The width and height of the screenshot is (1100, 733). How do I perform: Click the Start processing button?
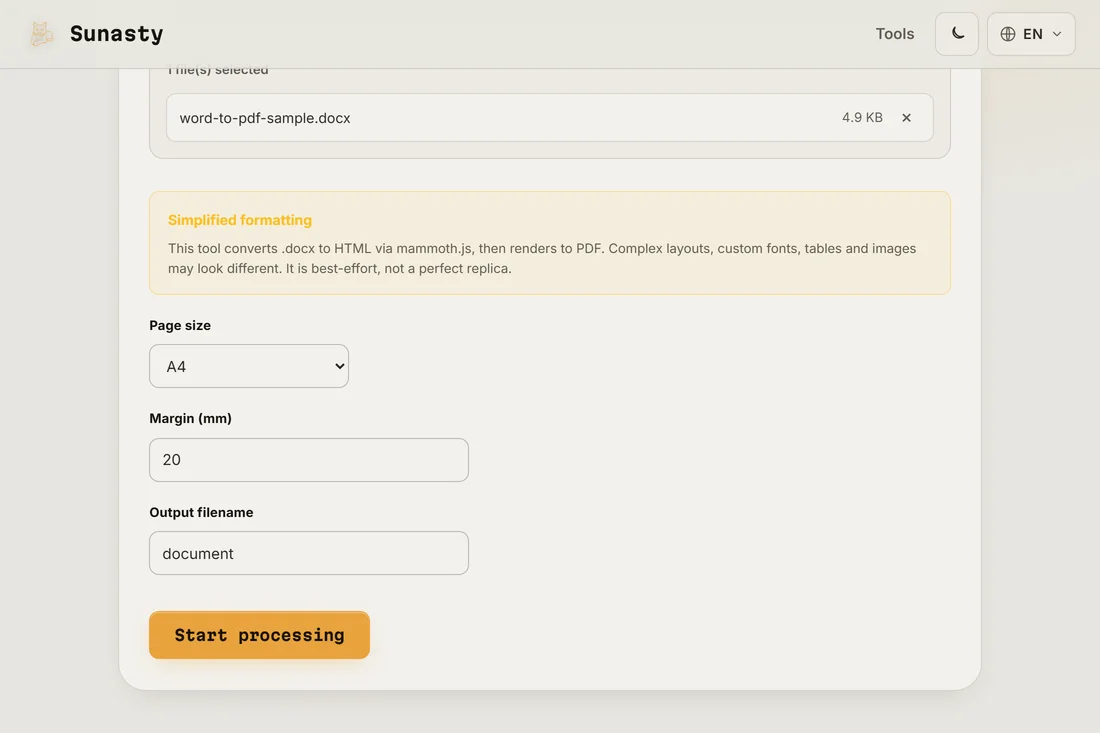(260, 635)
